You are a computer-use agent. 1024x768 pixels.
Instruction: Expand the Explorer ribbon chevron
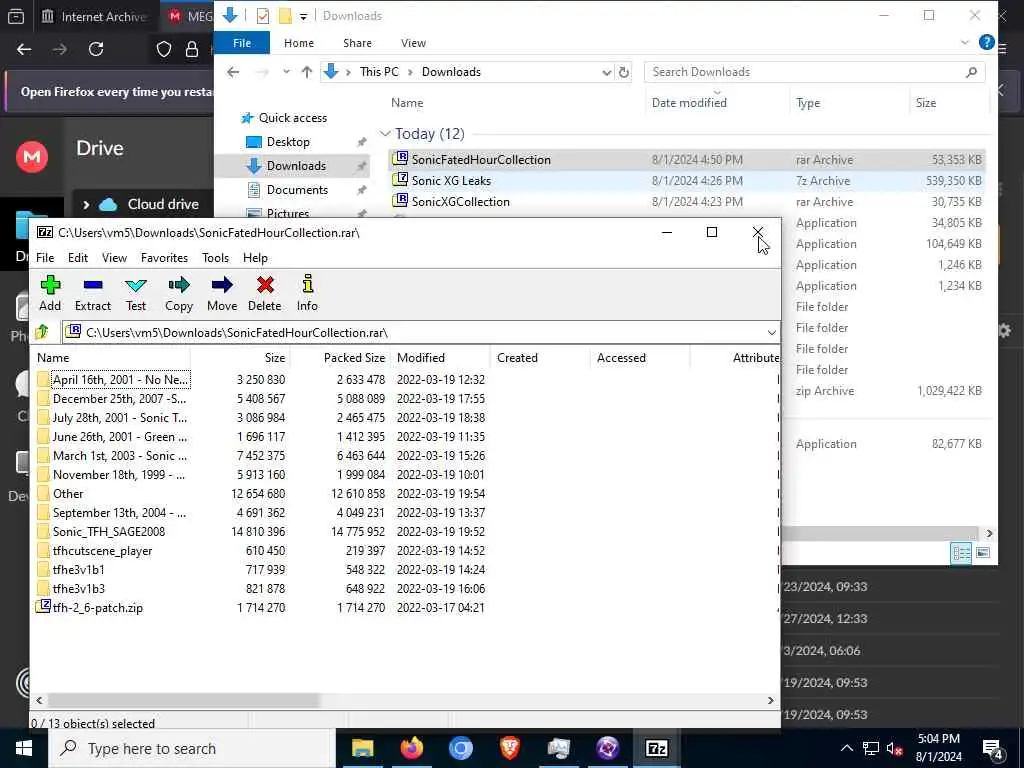[965, 43]
